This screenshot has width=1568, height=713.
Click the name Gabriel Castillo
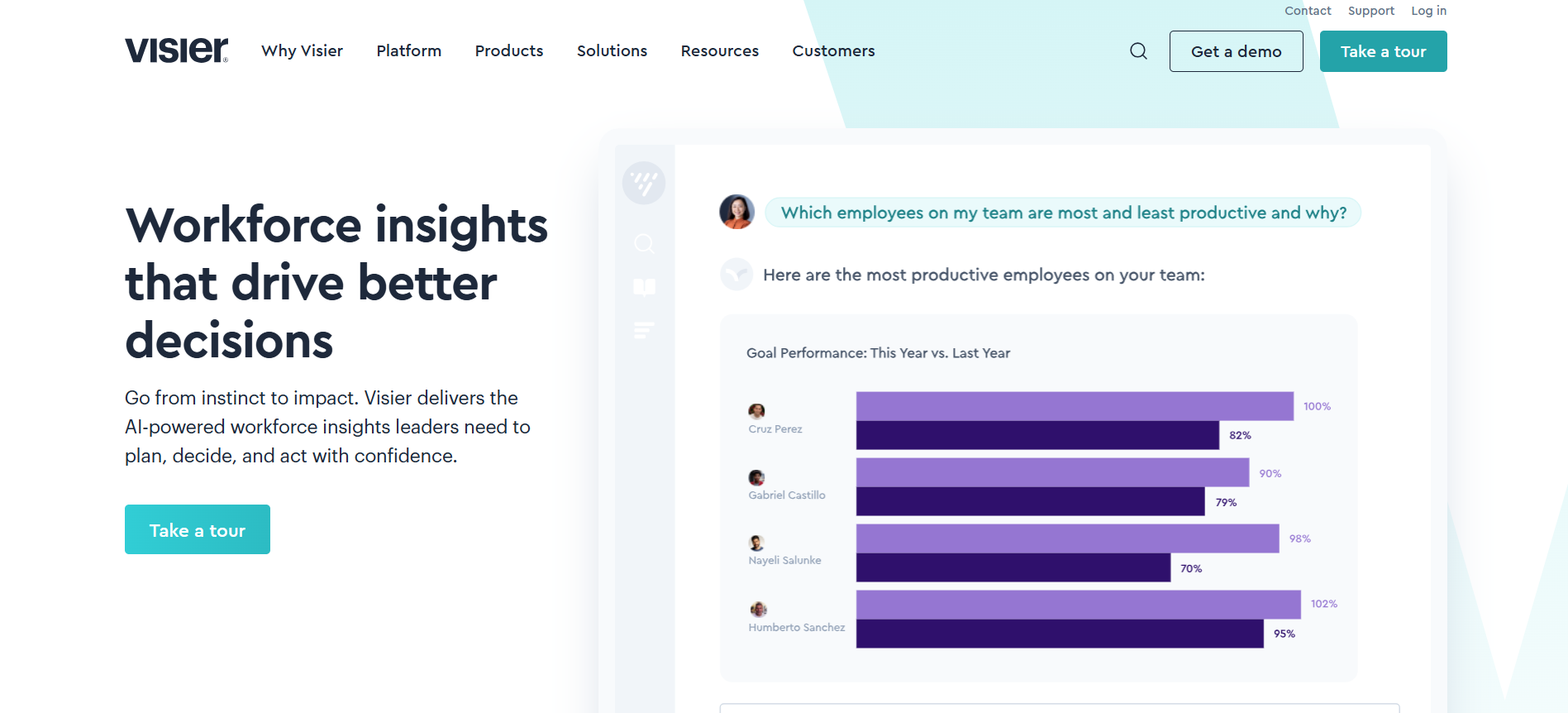point(787,495)
